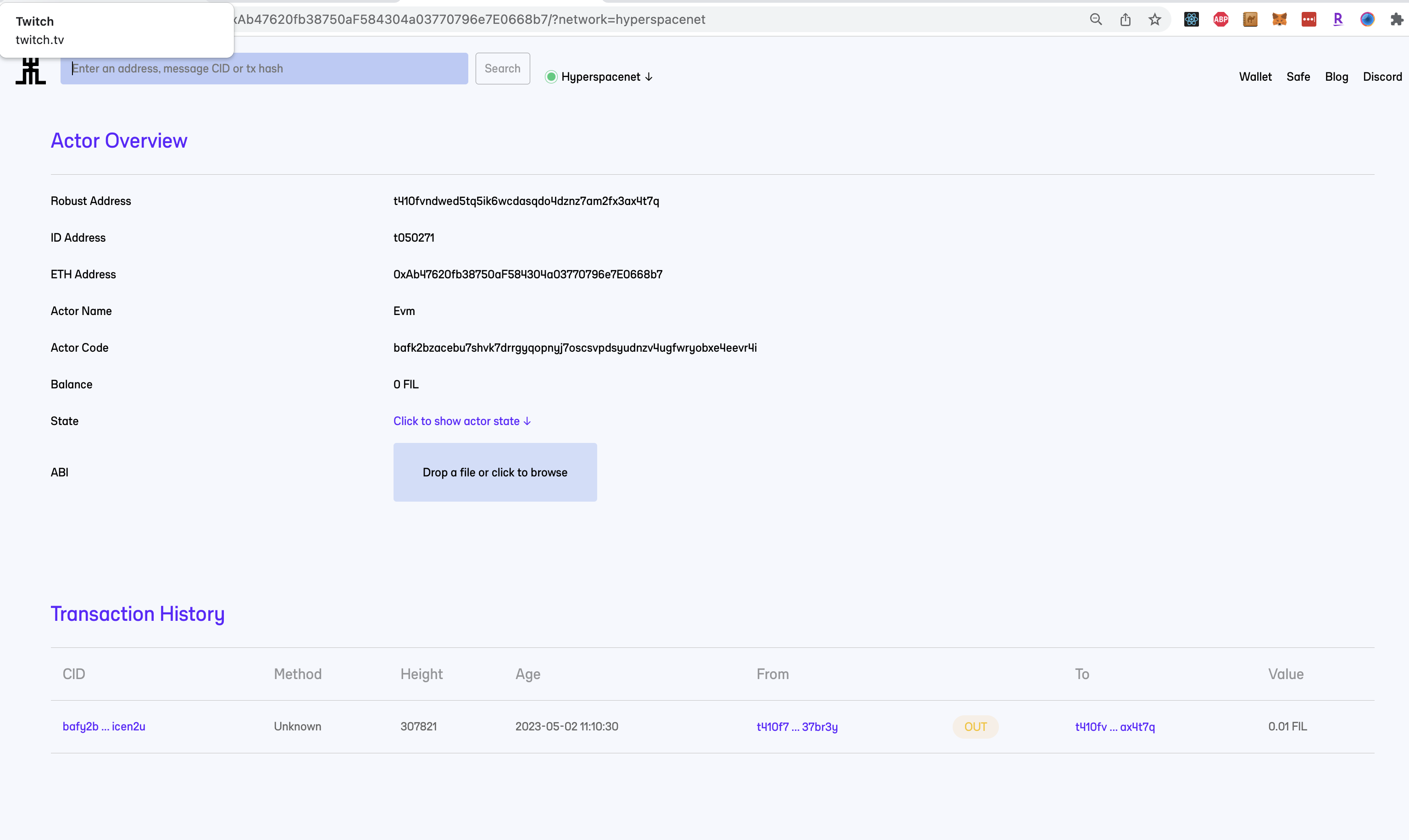The width and height of the screenshot is (1409, 840).
Task: Open the purple R extension icon
Action: click(x=1337, y=20)
